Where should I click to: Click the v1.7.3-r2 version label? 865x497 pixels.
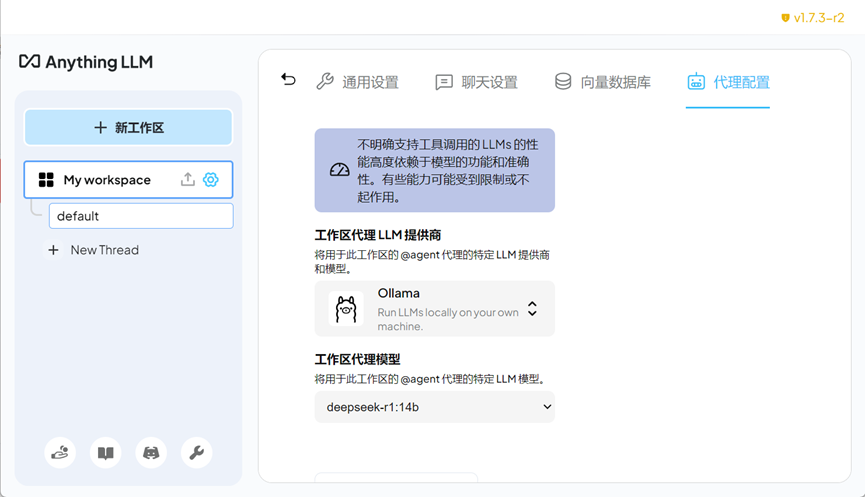pyautogui.click(x=819, y=18)
